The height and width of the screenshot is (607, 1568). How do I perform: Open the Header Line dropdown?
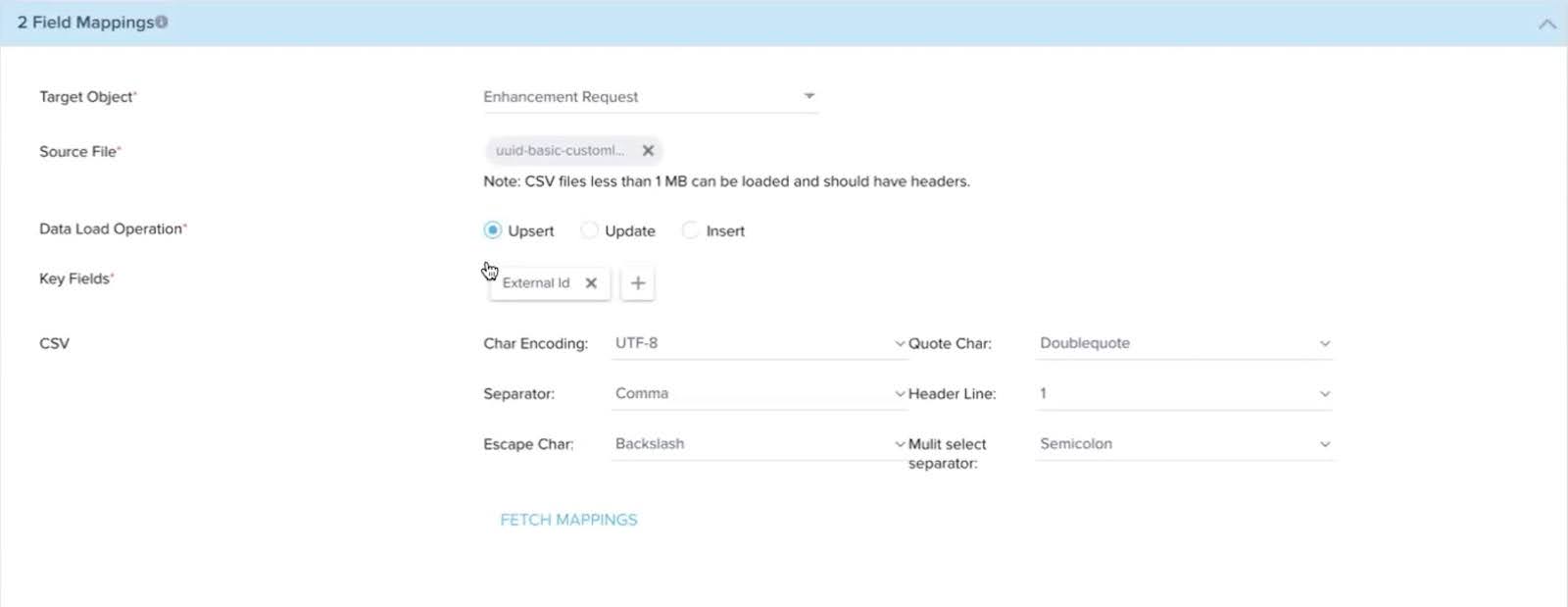(1184, 393)
